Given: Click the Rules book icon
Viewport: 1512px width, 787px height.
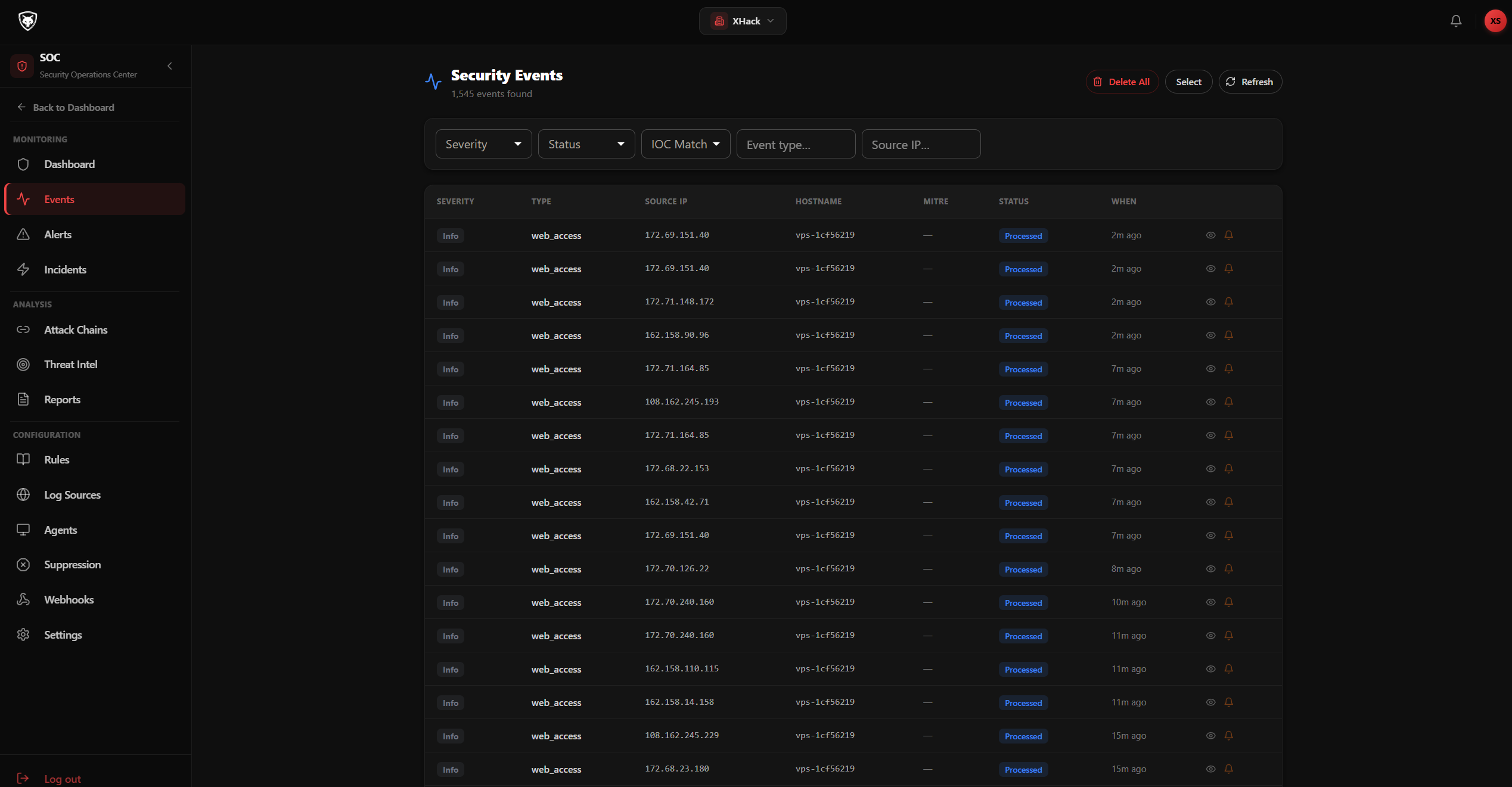Looking at the screenshot, I should coord(23,459).
